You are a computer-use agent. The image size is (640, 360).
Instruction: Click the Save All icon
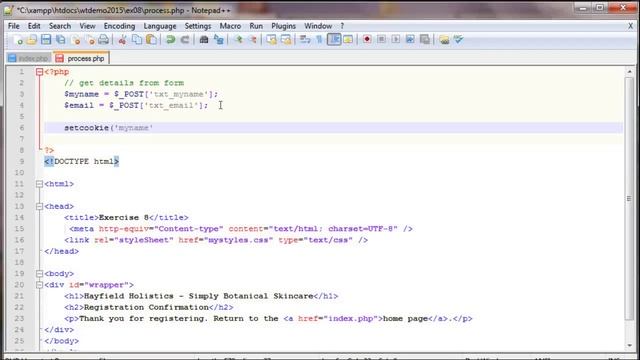[x=61, y=40]
